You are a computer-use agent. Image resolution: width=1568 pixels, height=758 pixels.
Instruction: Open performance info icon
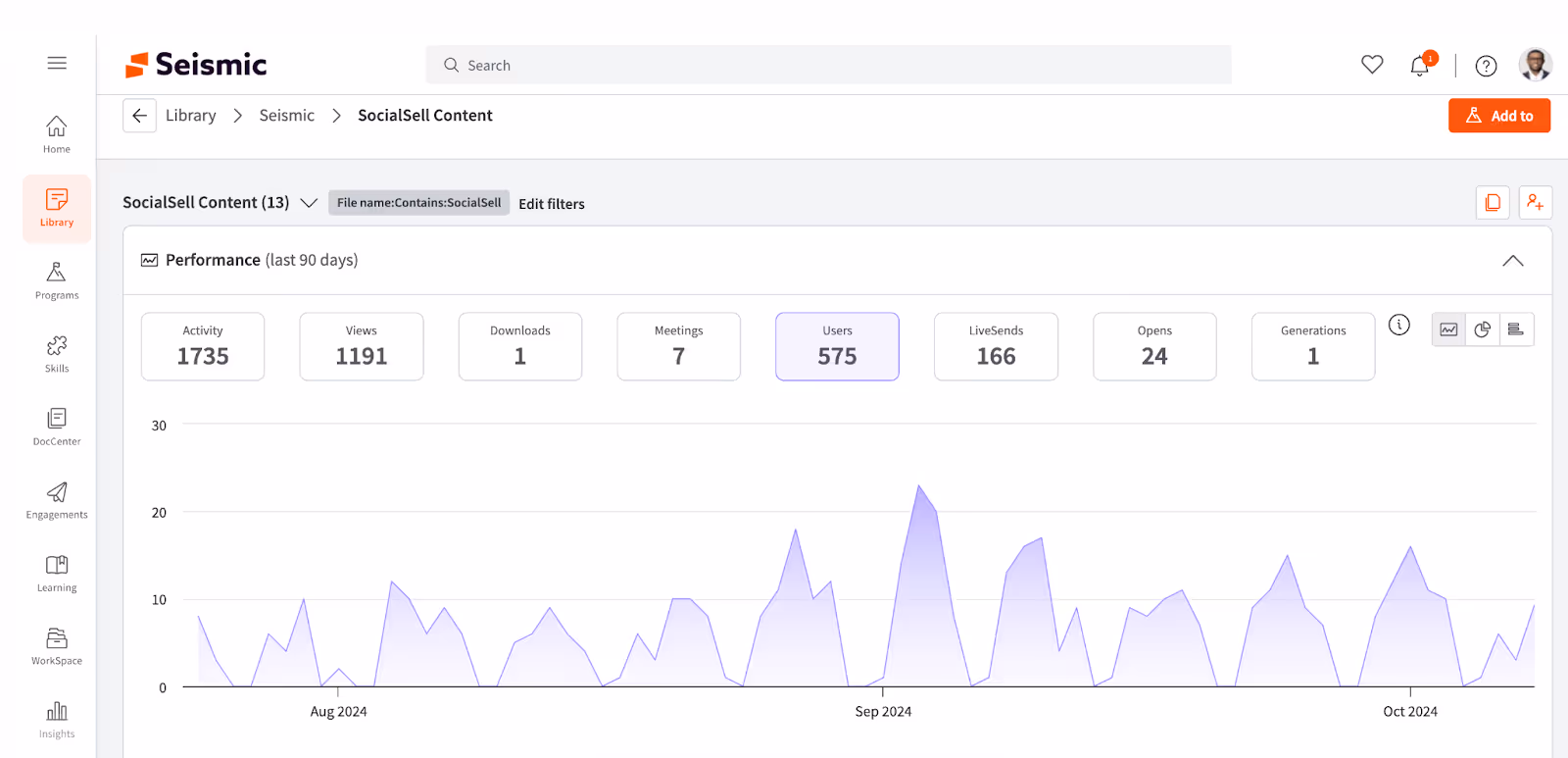1399,325
